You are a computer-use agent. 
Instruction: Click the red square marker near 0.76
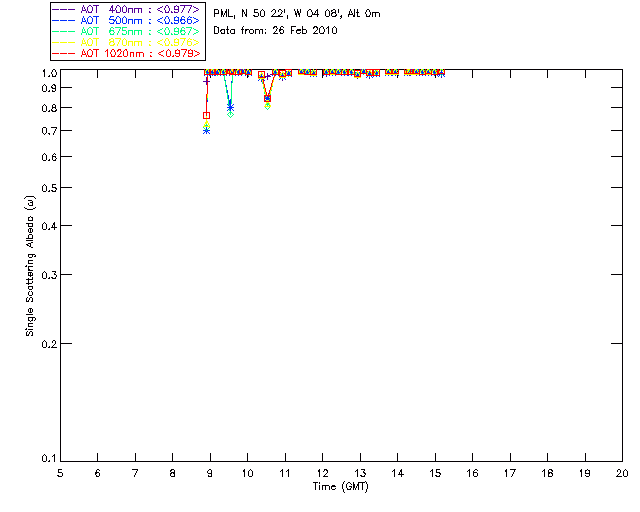207,116
